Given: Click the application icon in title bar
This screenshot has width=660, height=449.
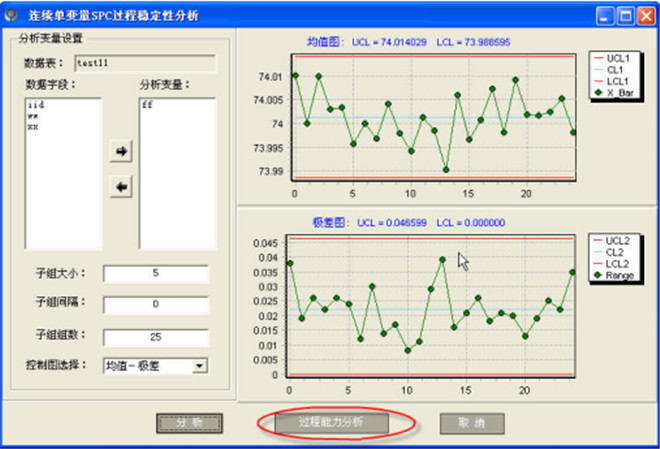Looking at the screenshot, I should tap(13, 16).
